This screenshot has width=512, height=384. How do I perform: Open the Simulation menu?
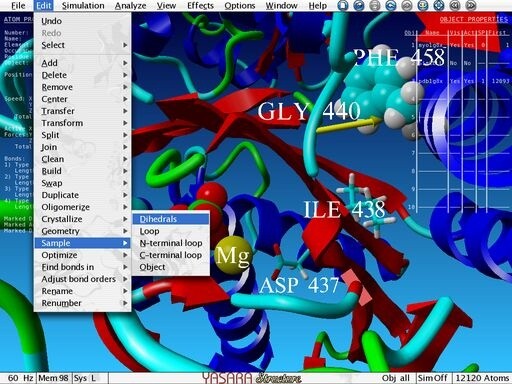pos(83,6)
